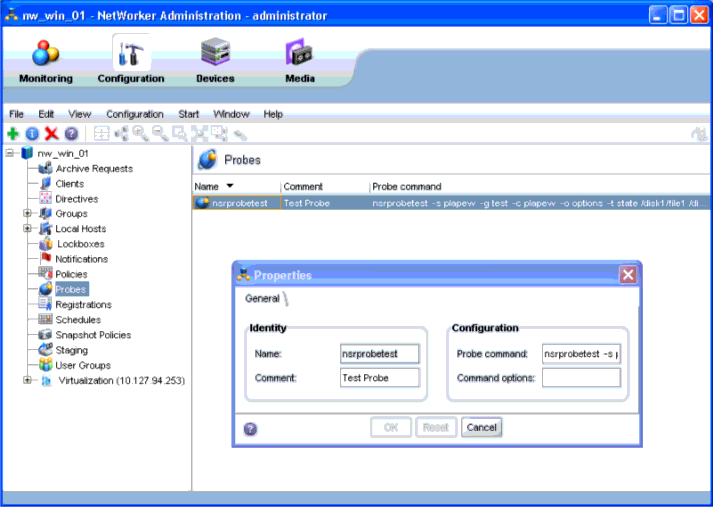Click the Policies tree icon
The width and height of the screenshot is (713, 507).
45,273
